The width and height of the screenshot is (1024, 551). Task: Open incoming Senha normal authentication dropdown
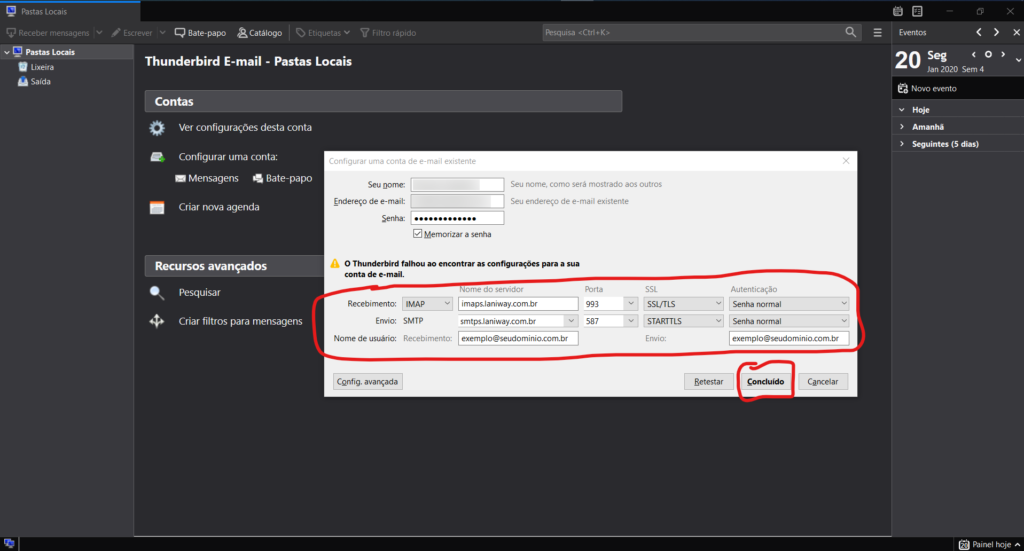[789, 304]
